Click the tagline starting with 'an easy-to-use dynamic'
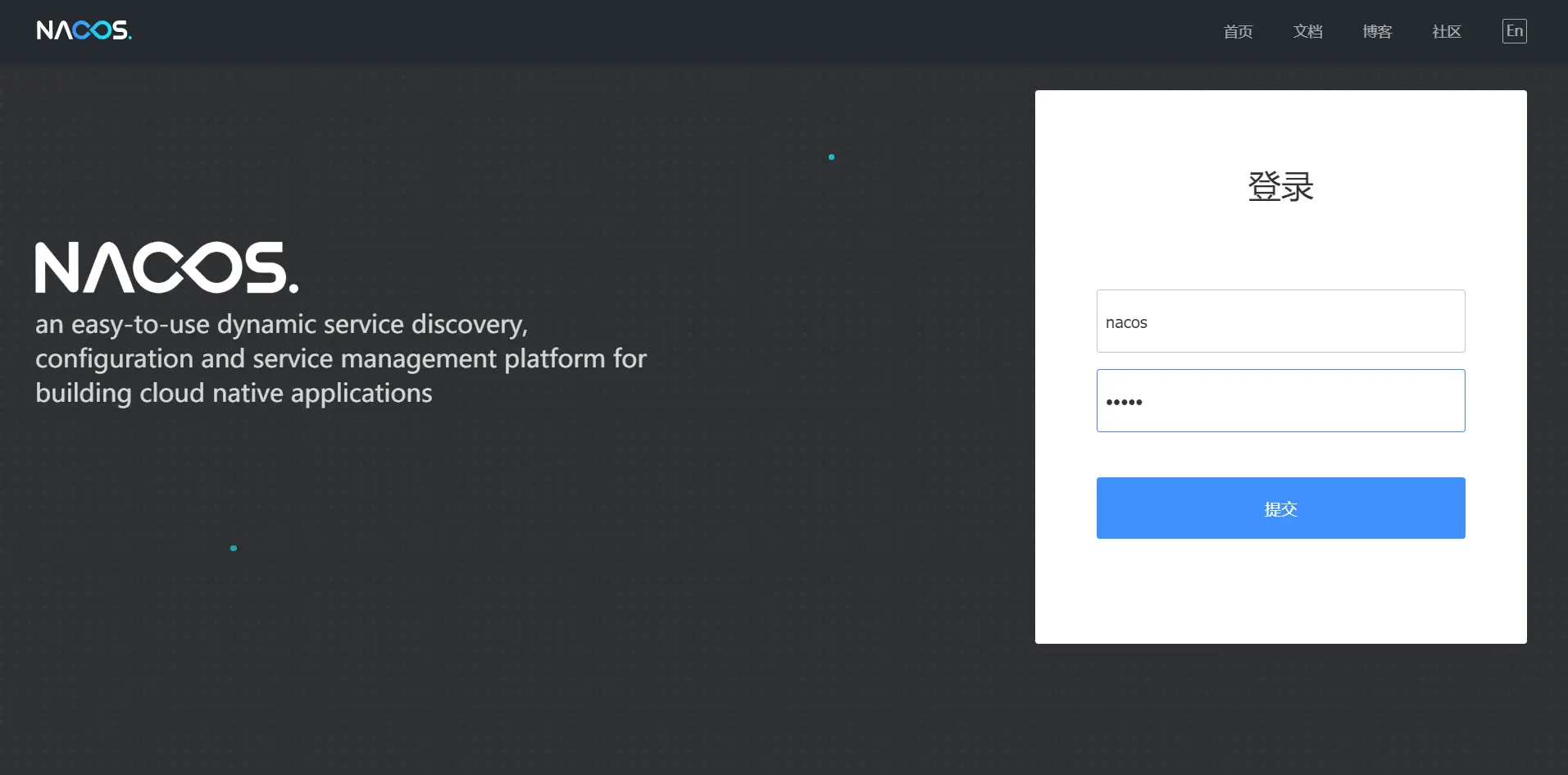Screen dimensions: 1568x775 click(341, 358)
